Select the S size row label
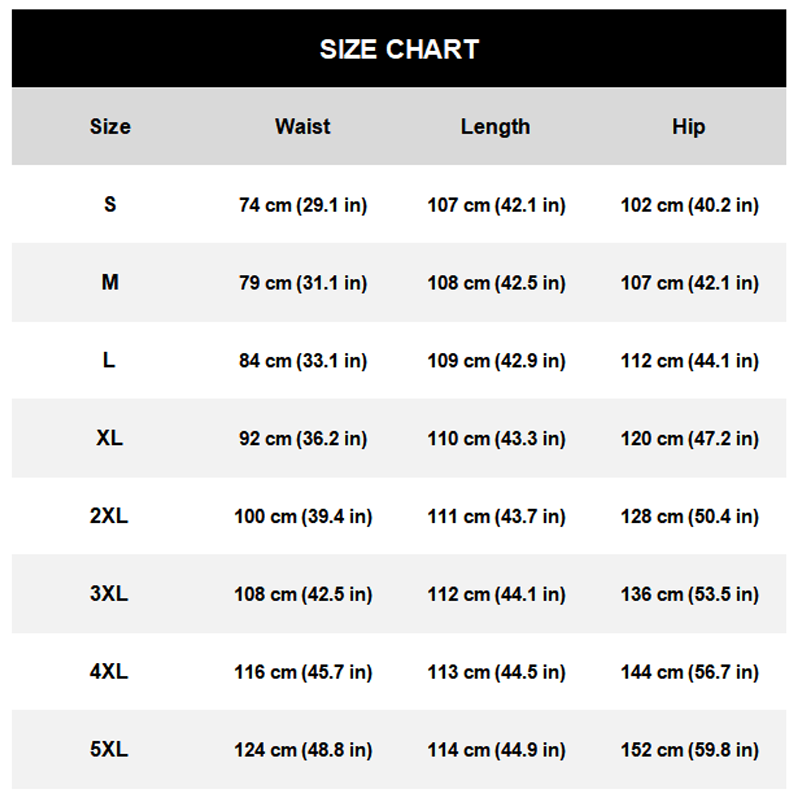The height and width of the screenshot is (800, 800). pyautogui.click(x=110, y=204)
